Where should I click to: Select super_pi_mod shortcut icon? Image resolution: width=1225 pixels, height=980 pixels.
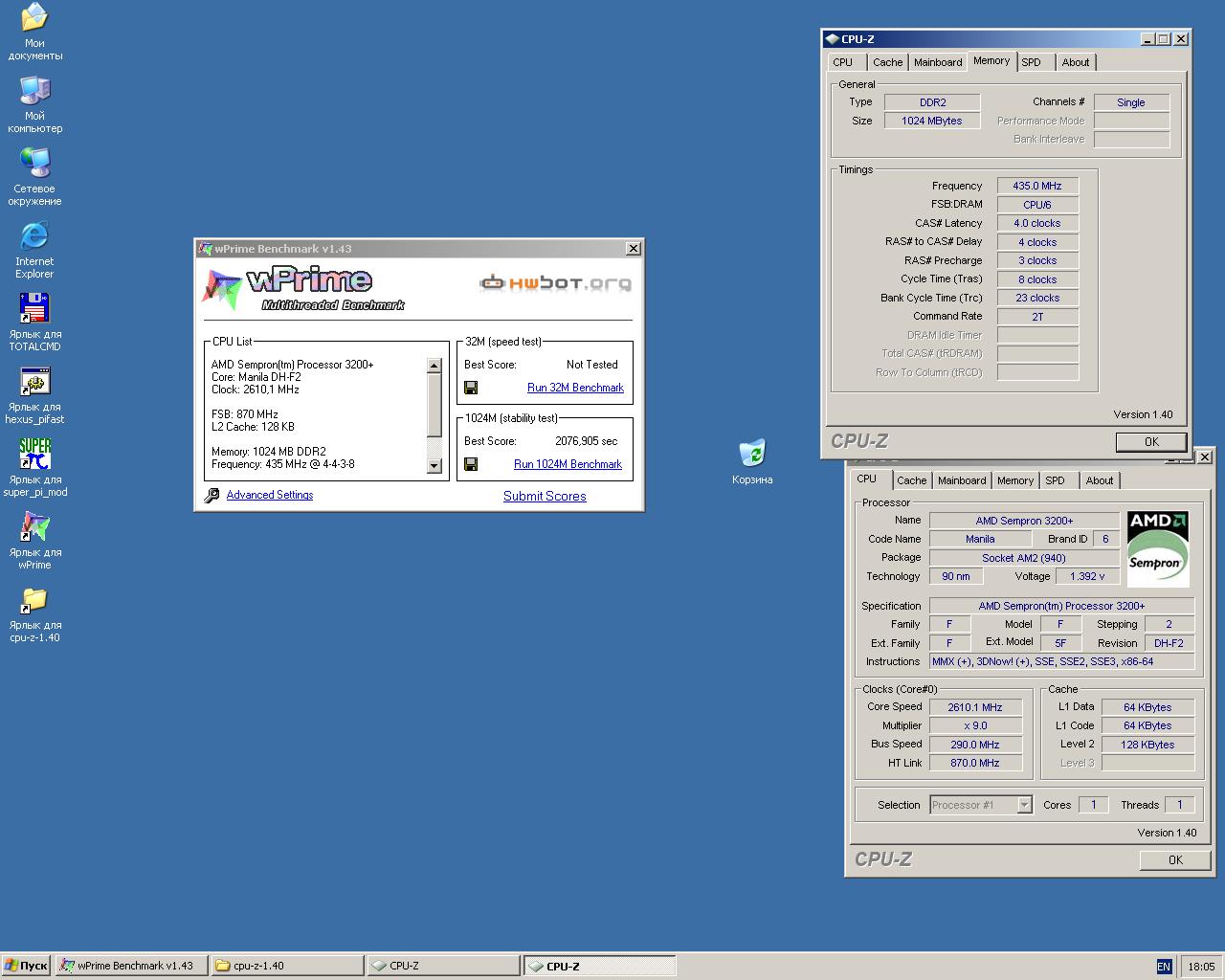34,455
